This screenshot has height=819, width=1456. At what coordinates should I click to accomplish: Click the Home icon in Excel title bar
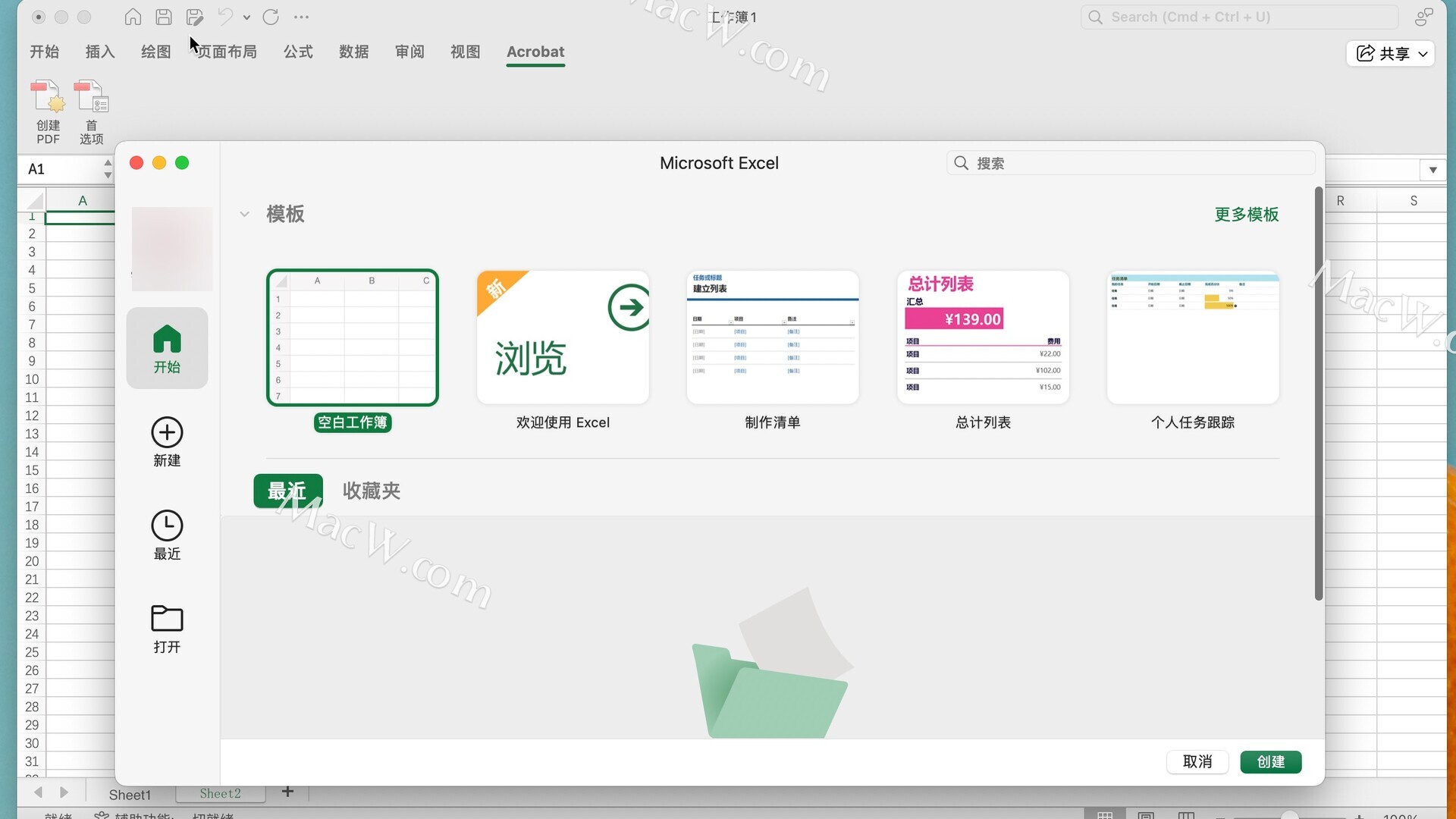pyautogui.click(x=133, y=17)
